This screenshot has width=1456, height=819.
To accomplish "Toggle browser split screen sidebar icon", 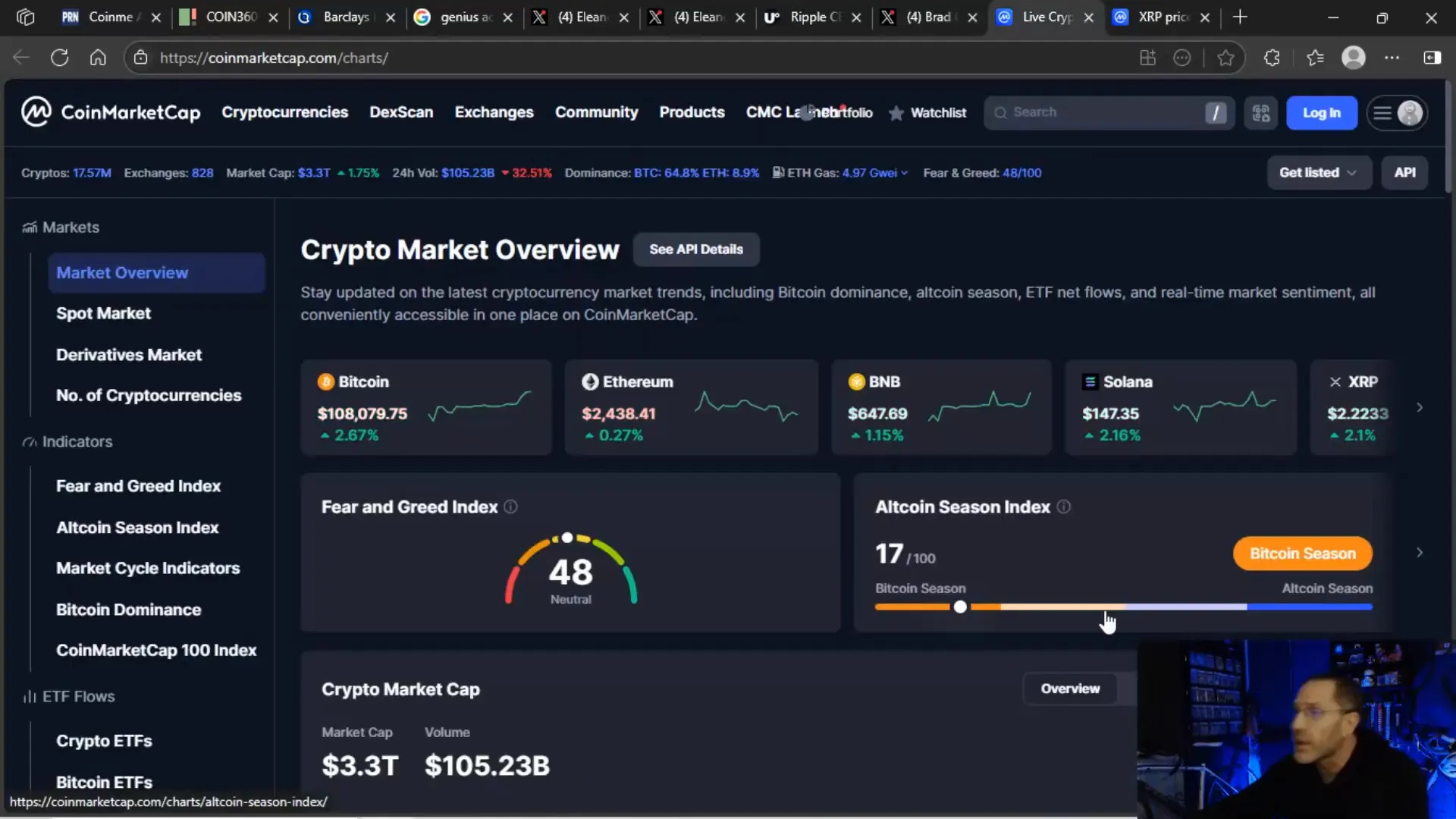I will [1432, 58].
